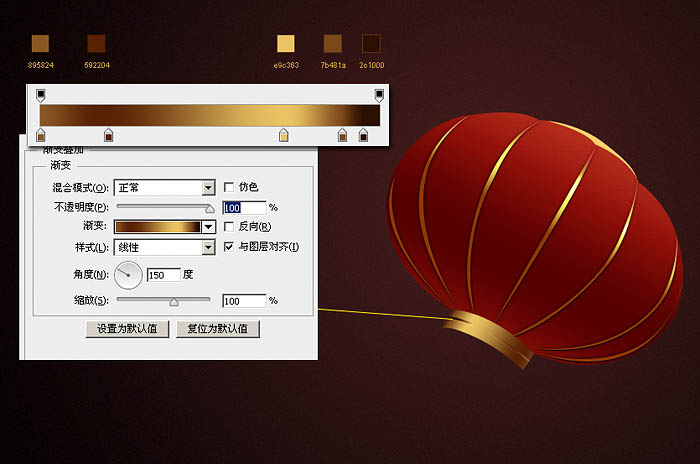Click the angle field showing 150
700x464 pixels.
click(x=164, y=275)
